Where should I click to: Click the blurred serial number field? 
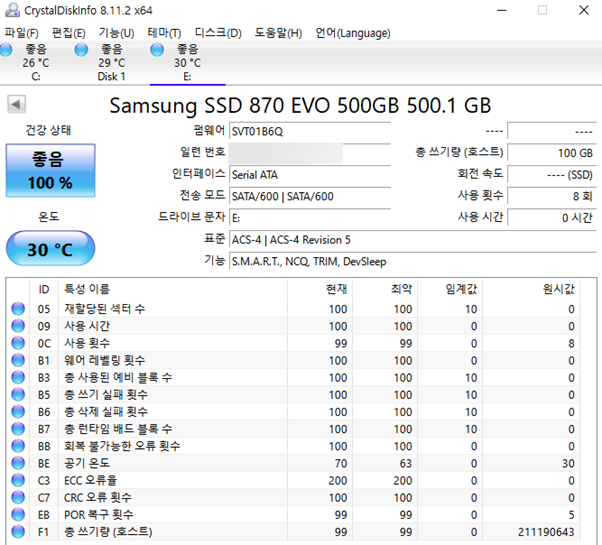click(x=286, y=153)
